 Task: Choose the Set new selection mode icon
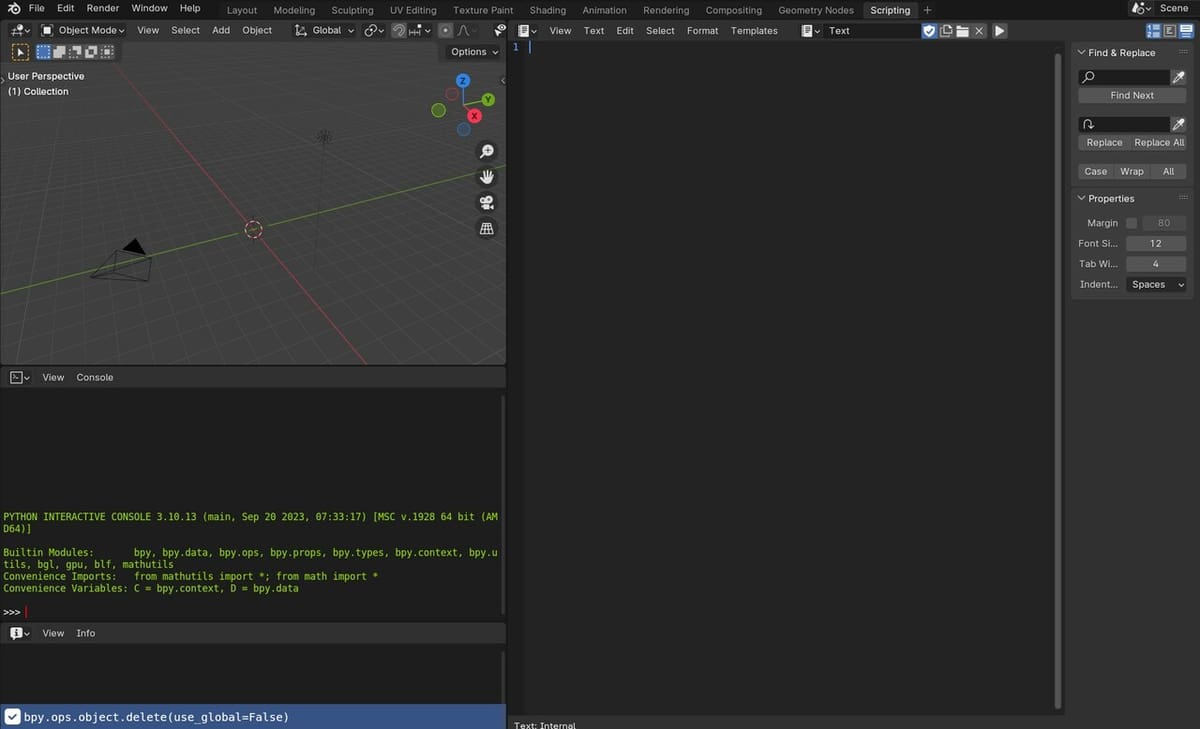click(44, 51)
